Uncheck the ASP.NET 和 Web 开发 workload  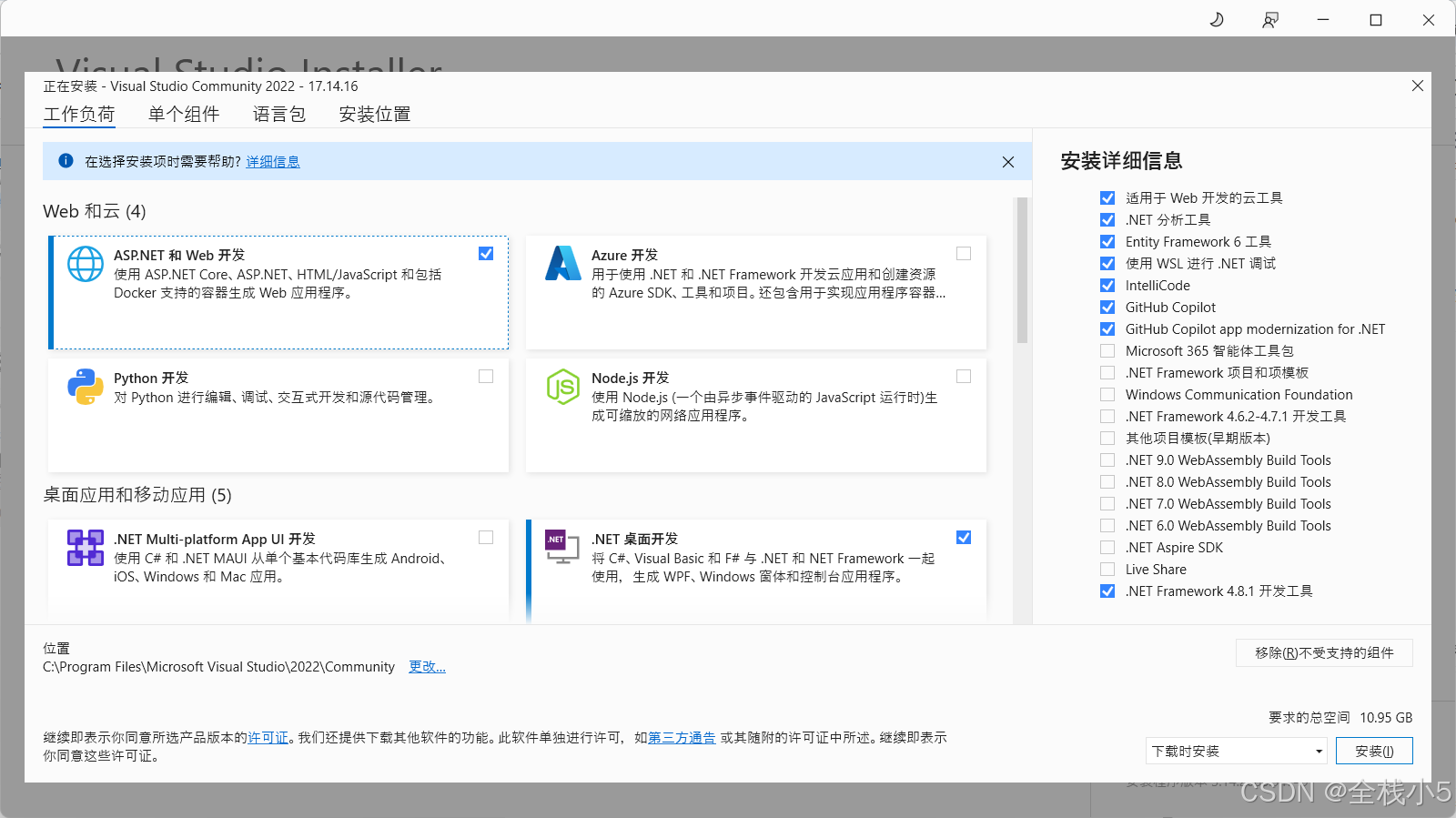pyautogui.click(x=486, y=254)
